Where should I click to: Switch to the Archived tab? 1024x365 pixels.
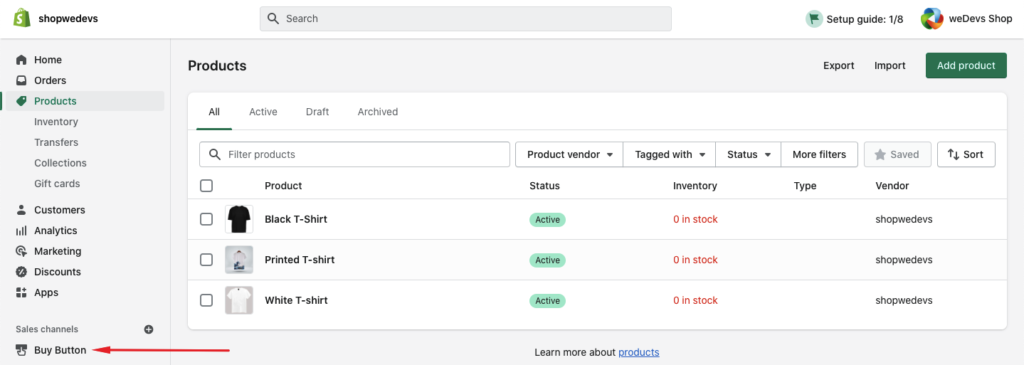coord(377,112)
